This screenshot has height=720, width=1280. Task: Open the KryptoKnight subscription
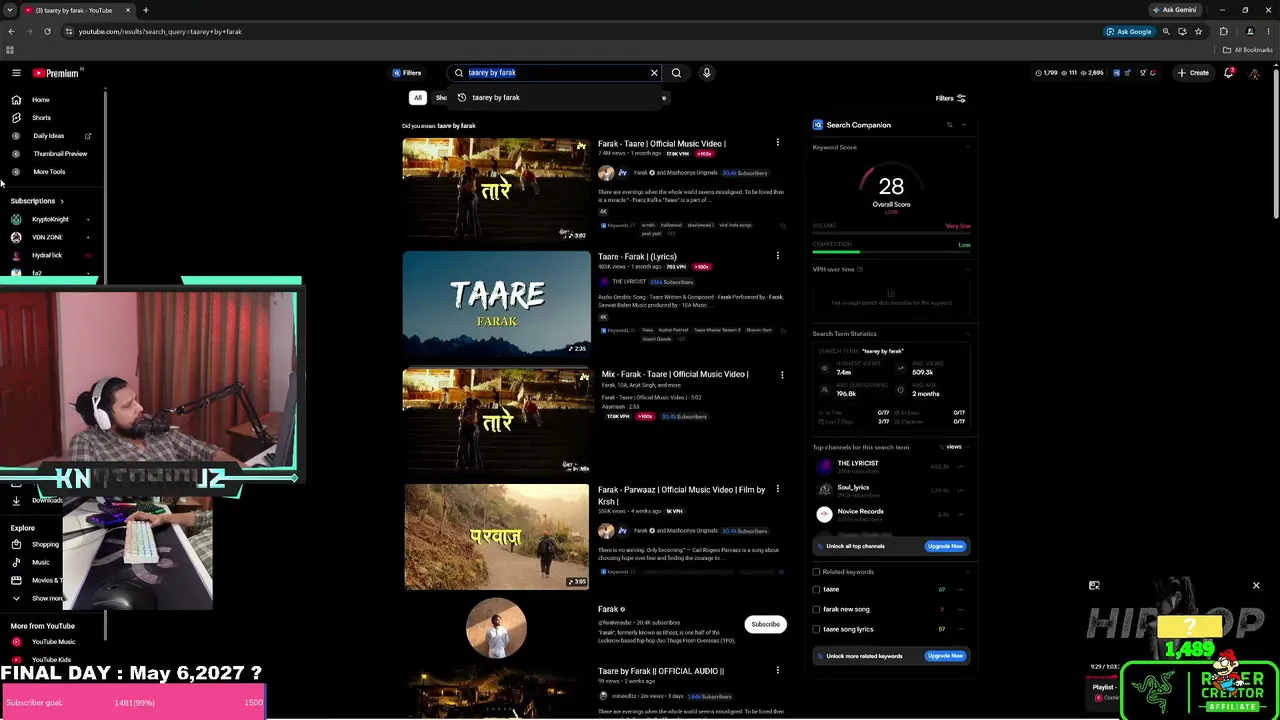50,219
